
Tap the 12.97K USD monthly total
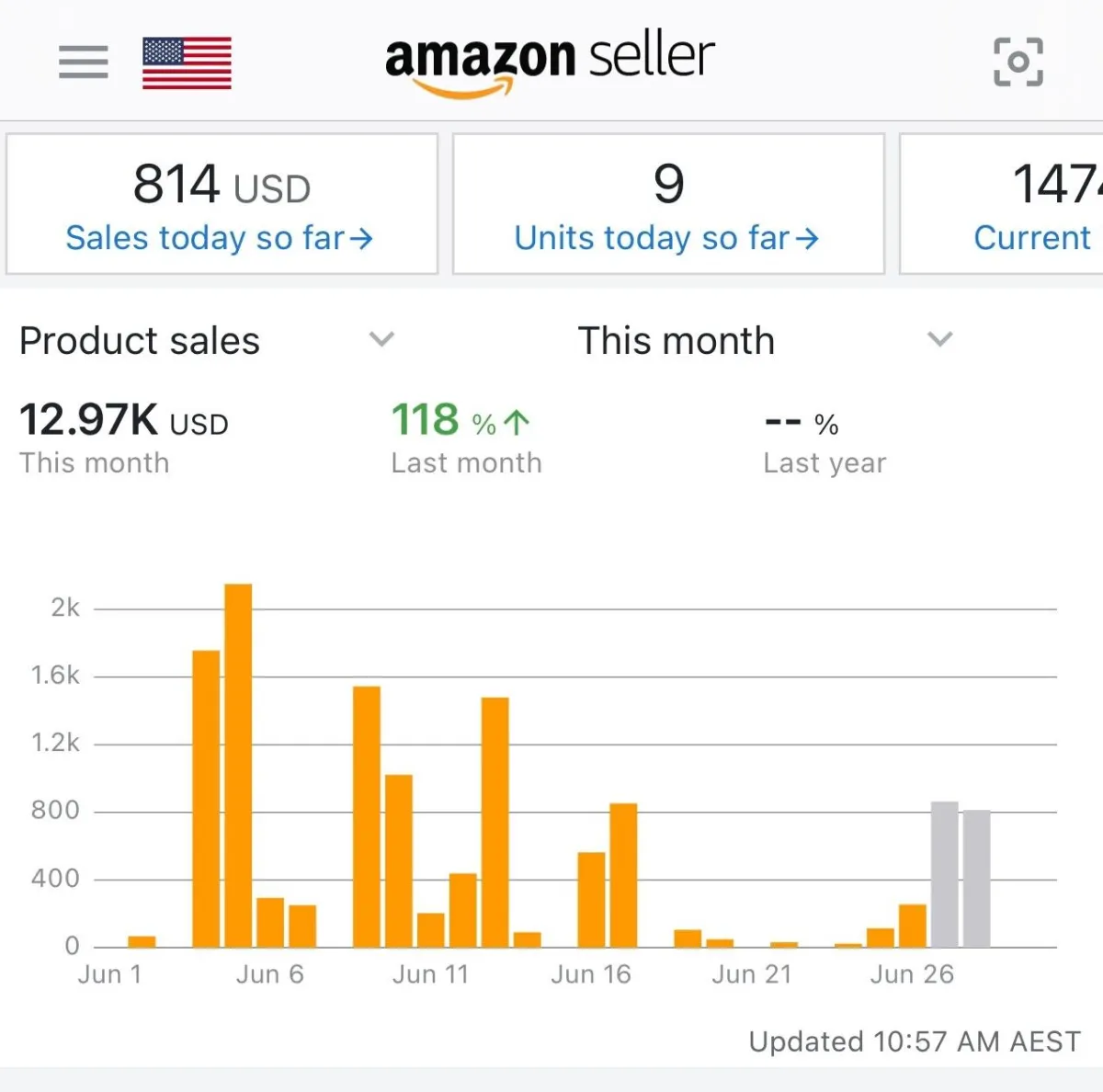coord(123,421)
